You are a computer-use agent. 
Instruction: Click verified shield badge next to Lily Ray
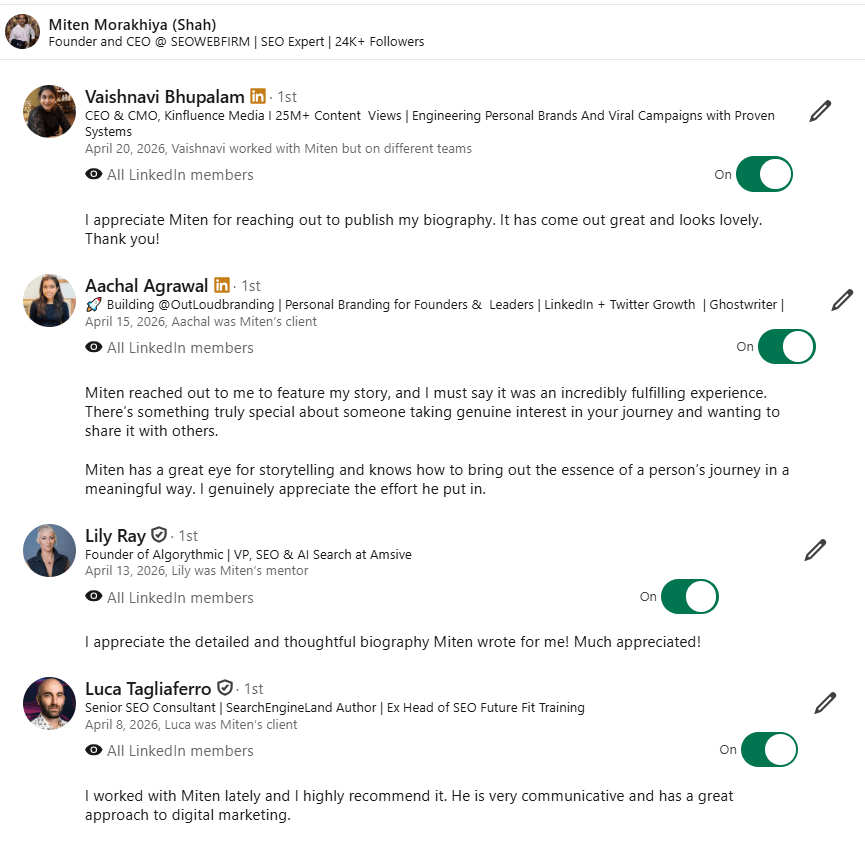point(159,536)
